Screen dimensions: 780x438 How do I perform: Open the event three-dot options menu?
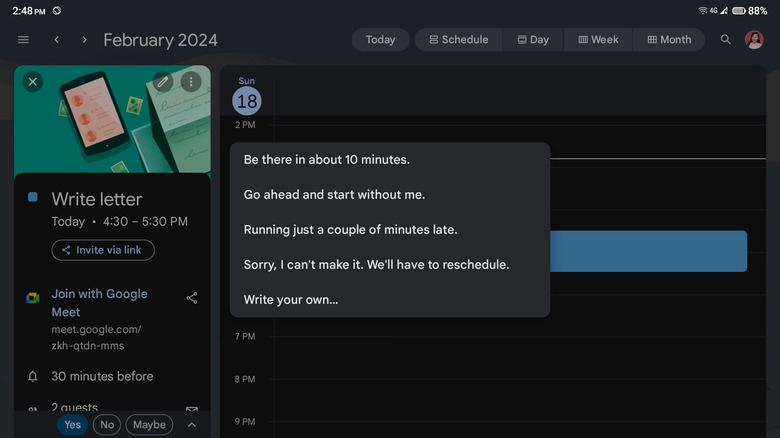pyautogui.click(x=190, y=82)
